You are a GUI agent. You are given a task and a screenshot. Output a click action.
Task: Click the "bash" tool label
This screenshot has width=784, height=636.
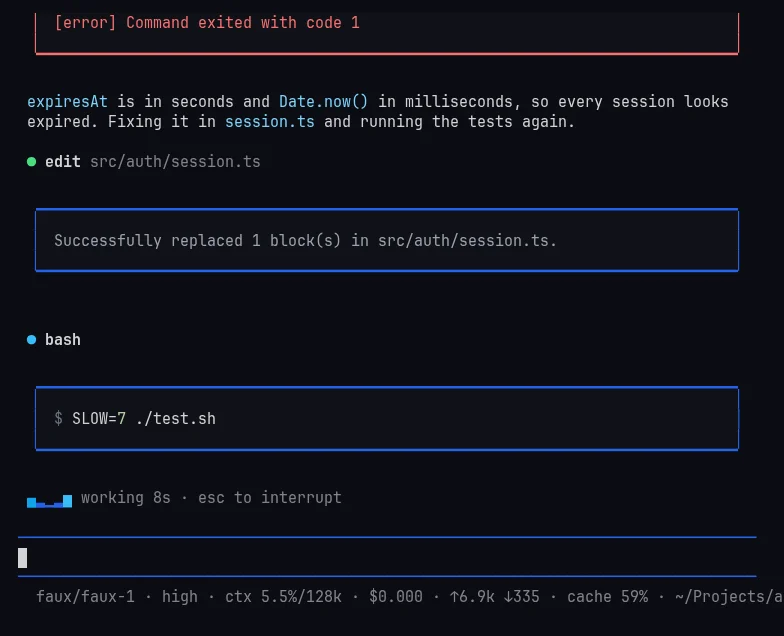pos(63,340)
